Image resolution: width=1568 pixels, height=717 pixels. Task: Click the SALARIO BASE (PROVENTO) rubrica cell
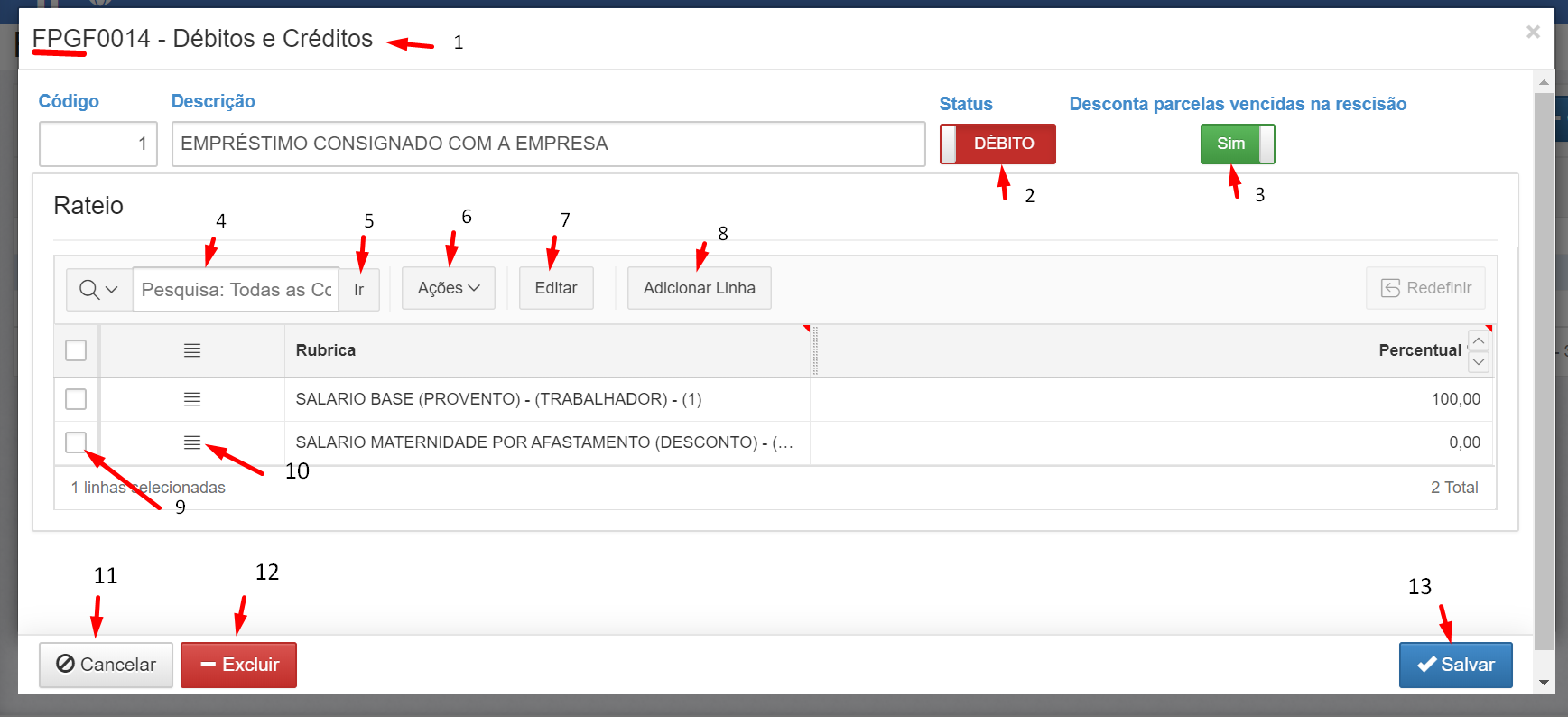click(x=547, y=399)
